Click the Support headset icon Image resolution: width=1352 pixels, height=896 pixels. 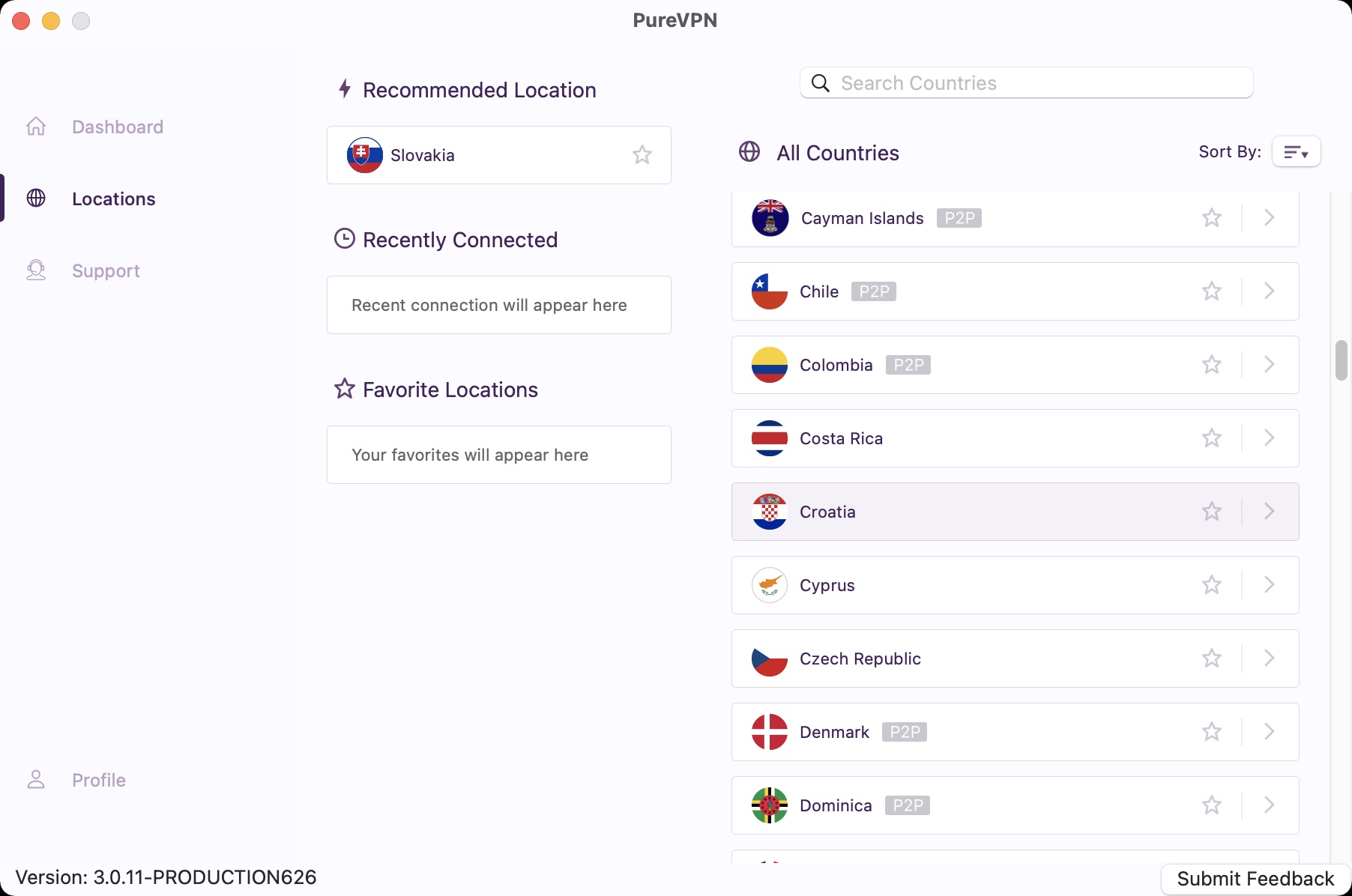[36, 270]
